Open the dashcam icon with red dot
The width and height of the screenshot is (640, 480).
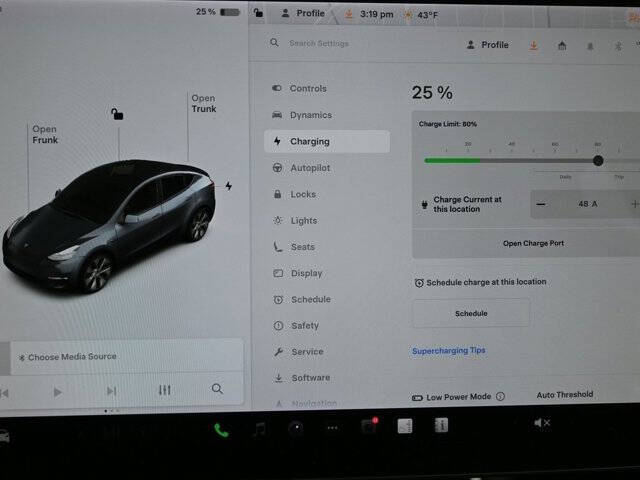tap(369, 426)
